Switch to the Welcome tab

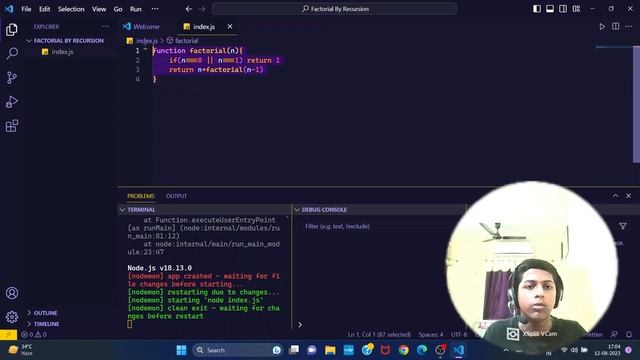coord(141,27)
